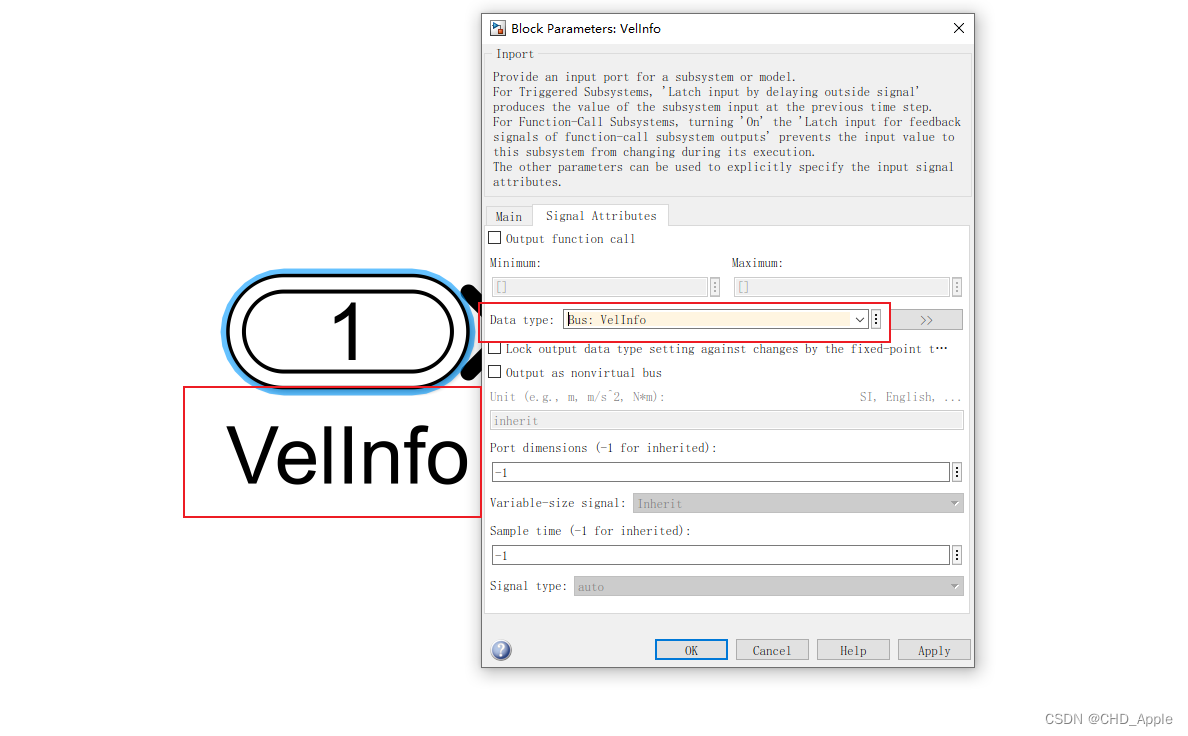Click the OK button
The image size is (1188, 736).
[x=691, y=650]
